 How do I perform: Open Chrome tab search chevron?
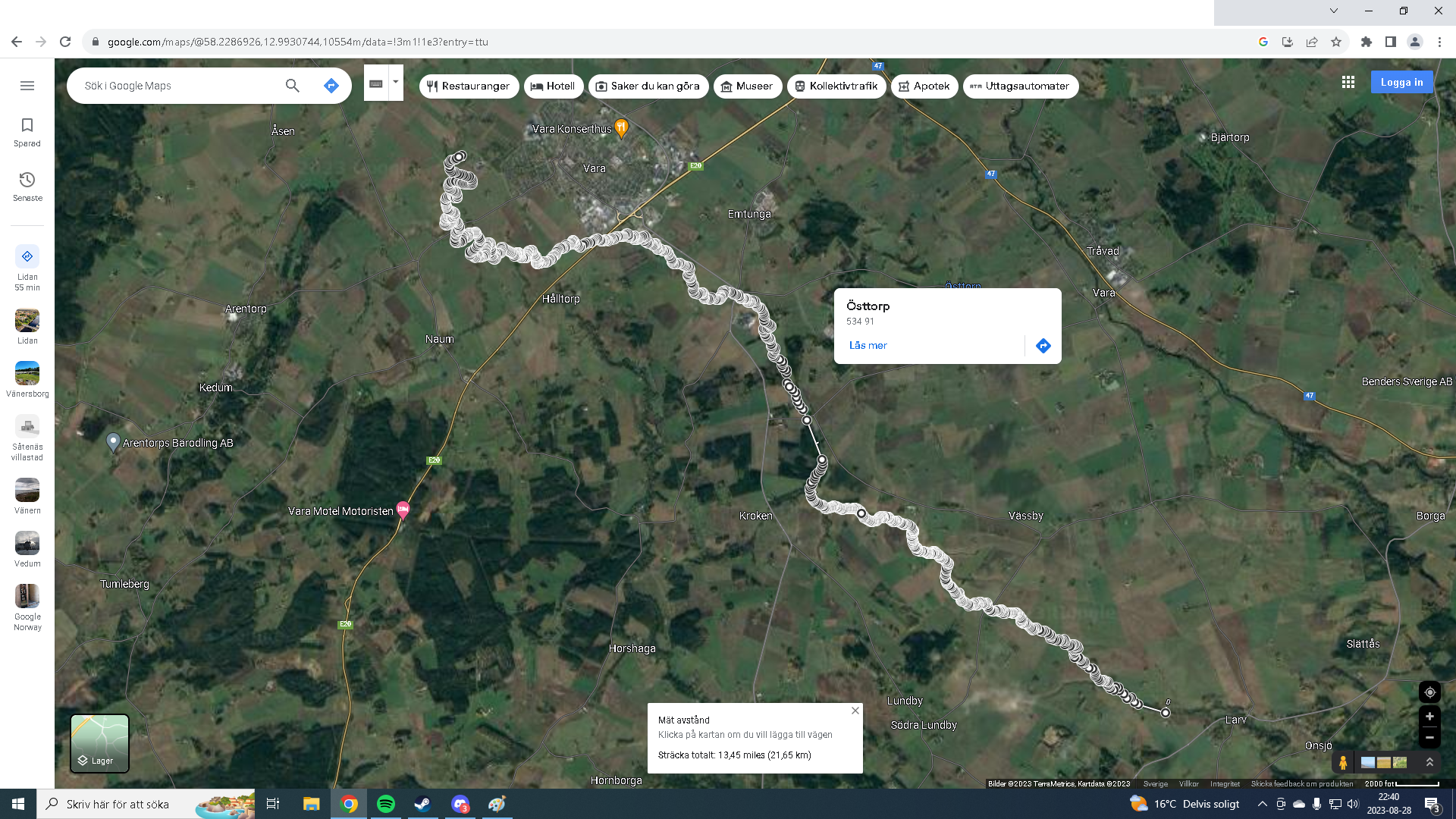coord(1333,11)
